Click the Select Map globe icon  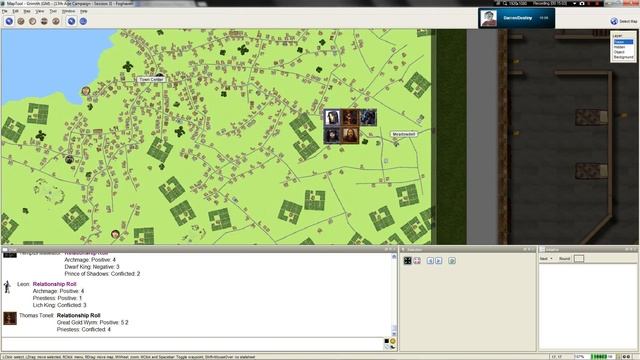coord(614,21)
